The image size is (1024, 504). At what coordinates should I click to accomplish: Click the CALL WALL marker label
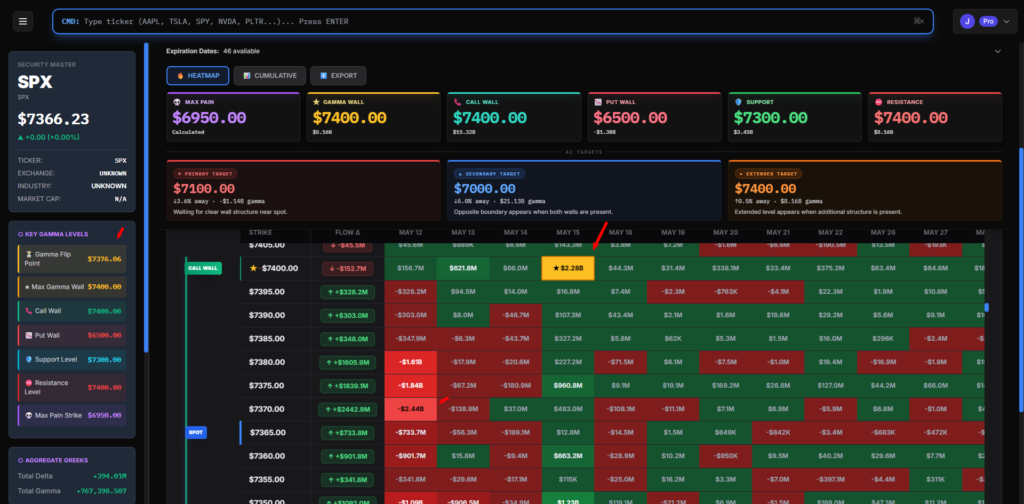pos(204,268)
